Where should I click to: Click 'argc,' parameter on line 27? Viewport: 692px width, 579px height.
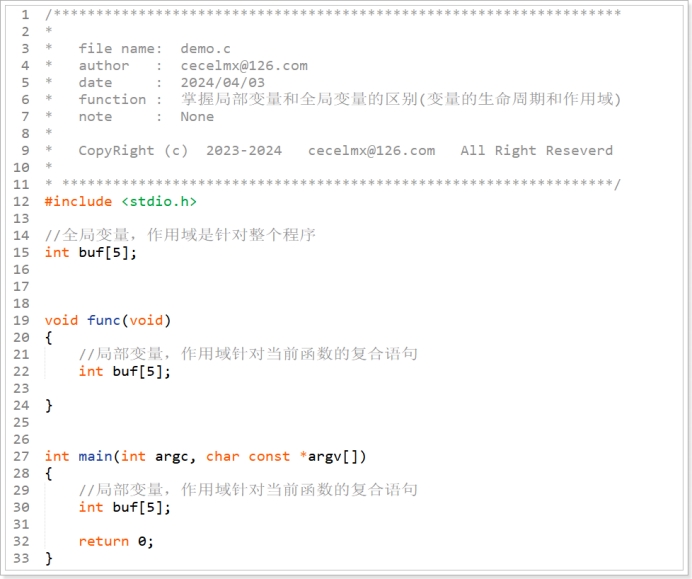click(x=176, y=457)
